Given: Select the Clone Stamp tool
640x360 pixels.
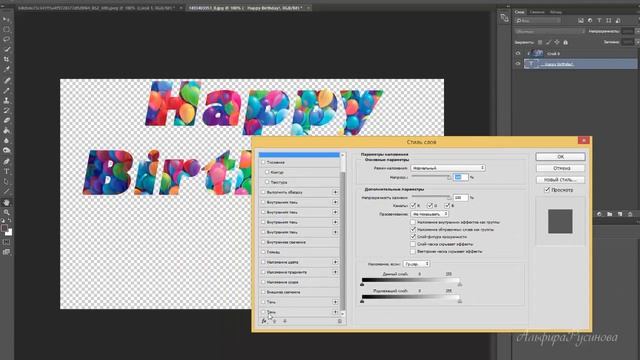Looking at the screenshot, I should coord(7,100).
